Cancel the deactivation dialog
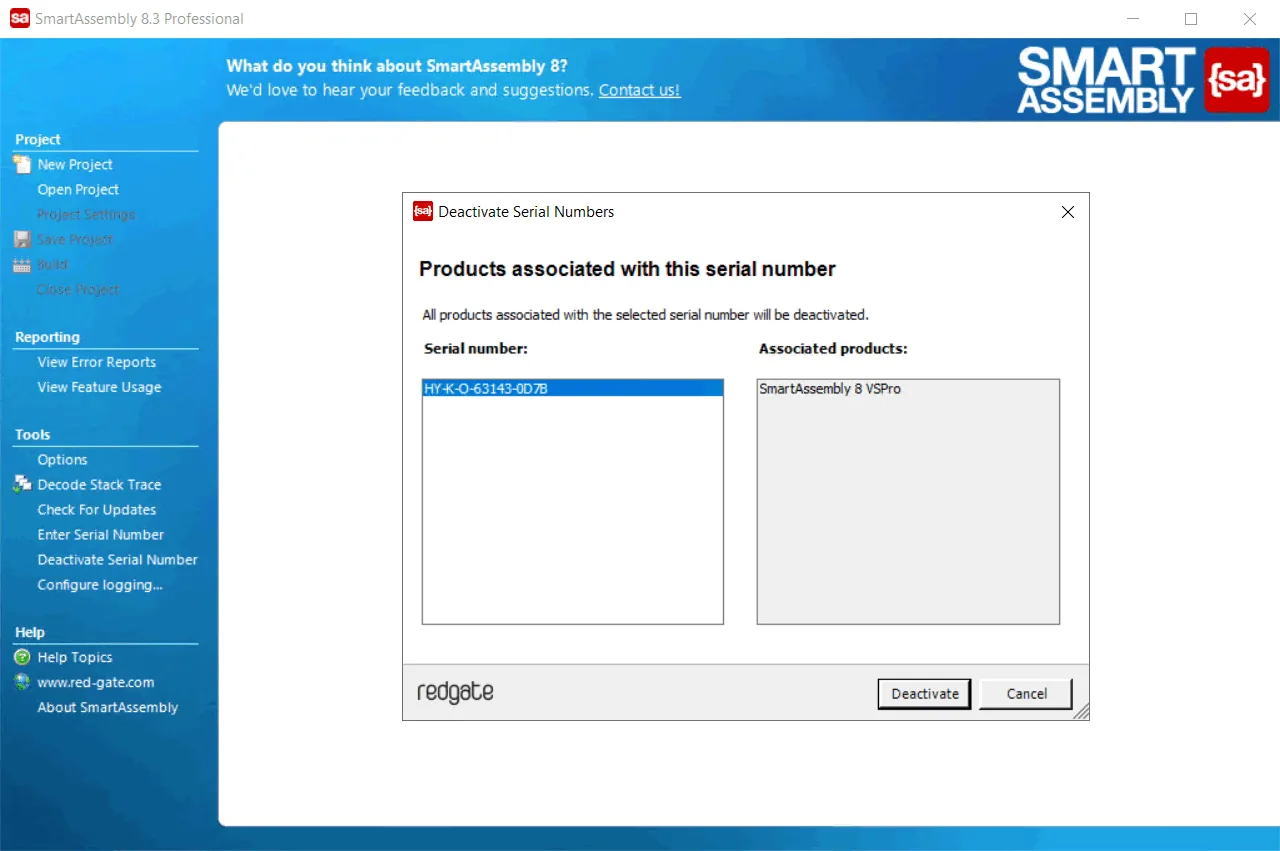The height and width of the screenshot is (851, 1280). coord(1026,694)
